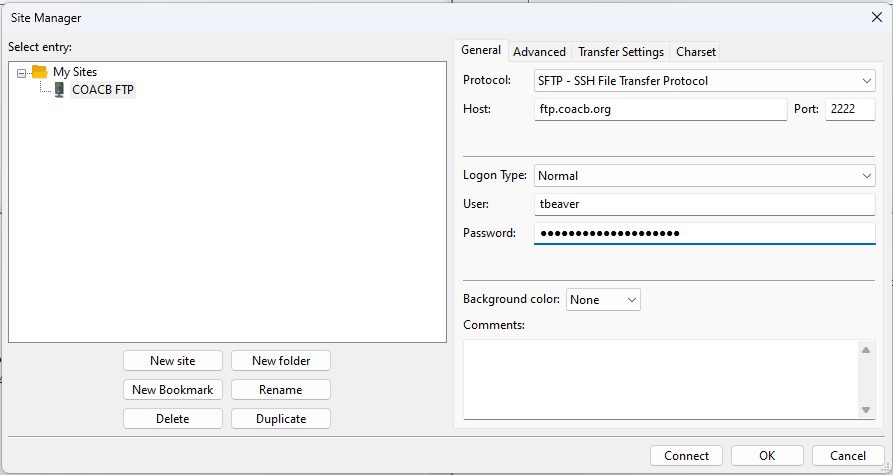Click the New site button
Image resolution: width=893 pixels, height=475 pixels.
173,361
